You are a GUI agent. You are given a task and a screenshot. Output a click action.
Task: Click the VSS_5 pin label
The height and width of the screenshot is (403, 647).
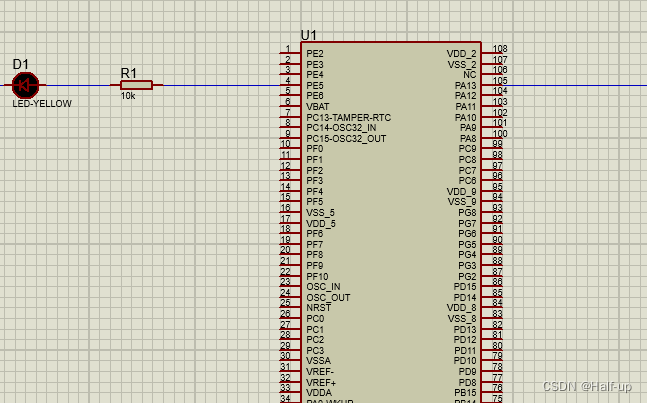pos(320,213)
